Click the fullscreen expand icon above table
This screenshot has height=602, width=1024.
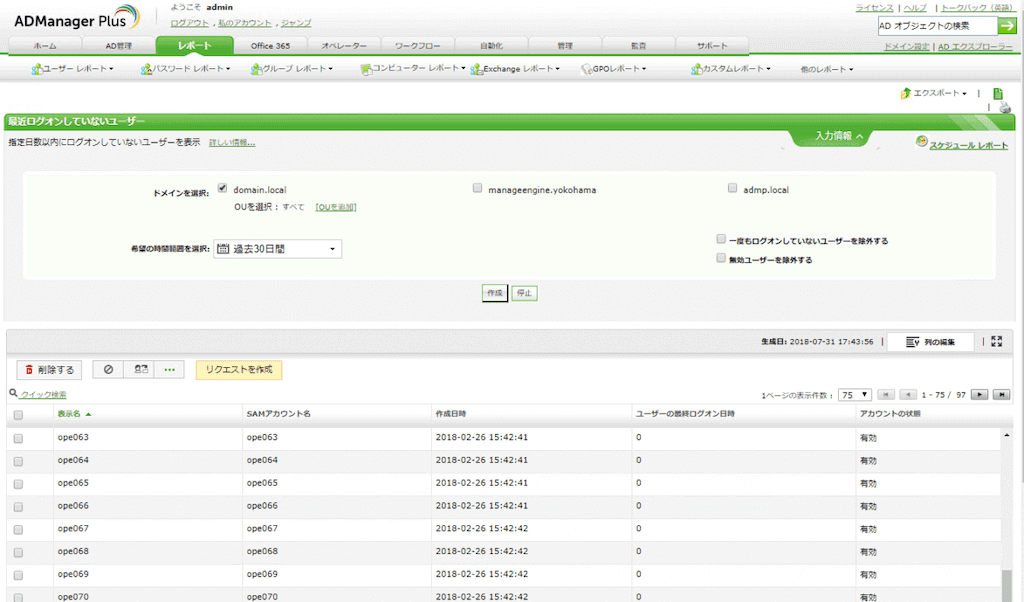pyautogui.click(x=996, y=342)
